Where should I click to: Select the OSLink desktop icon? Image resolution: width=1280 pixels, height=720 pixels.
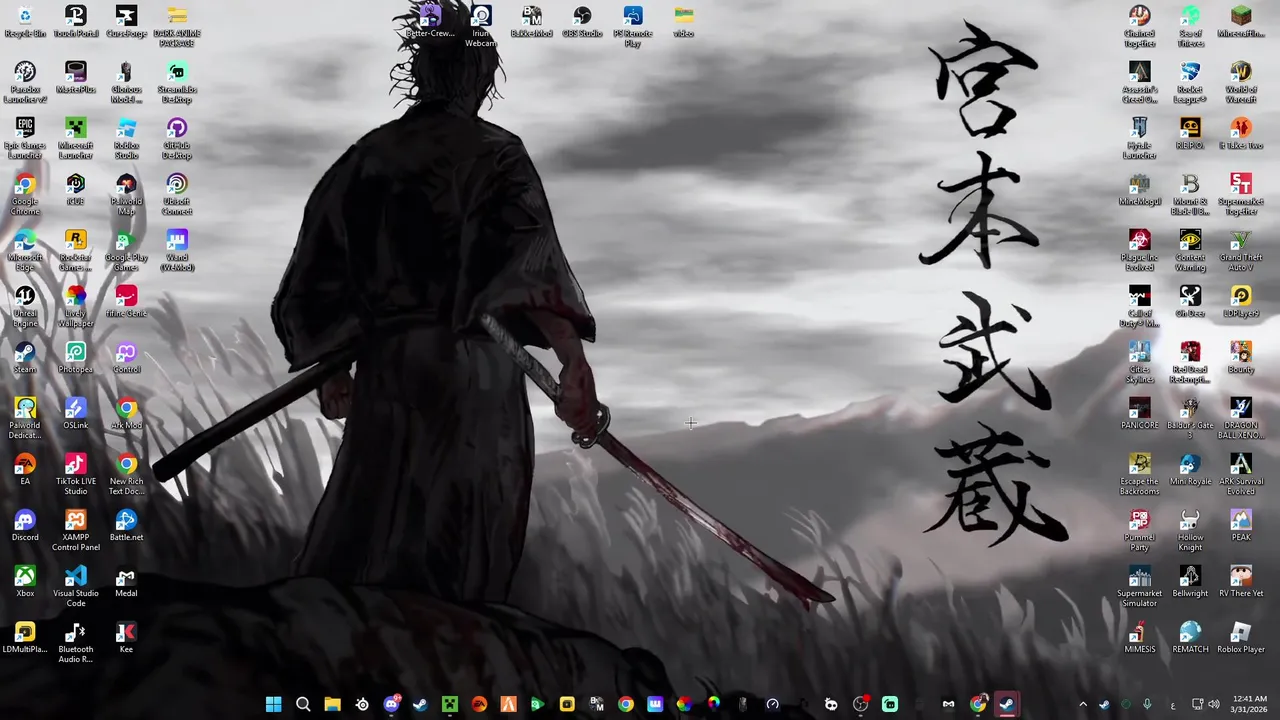click(76, 414)
